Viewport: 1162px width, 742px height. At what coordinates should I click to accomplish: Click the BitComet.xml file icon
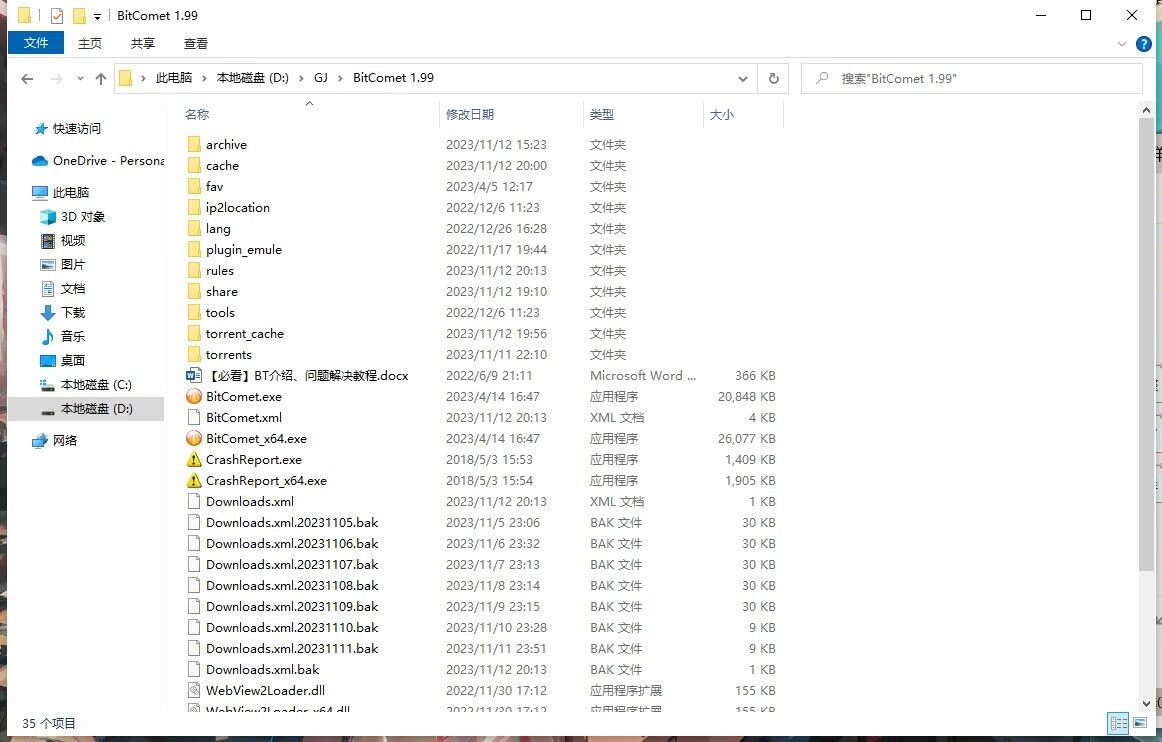coord(193,417)
